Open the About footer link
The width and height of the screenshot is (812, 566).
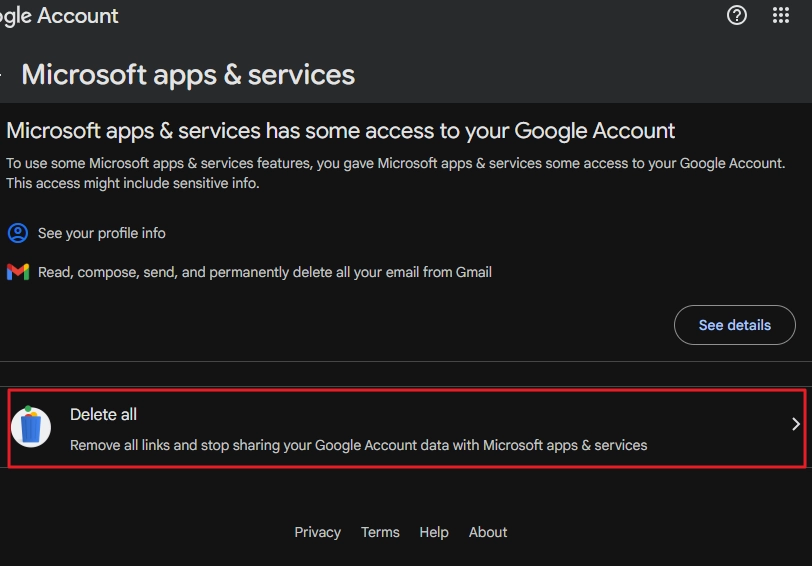point(488,532)
